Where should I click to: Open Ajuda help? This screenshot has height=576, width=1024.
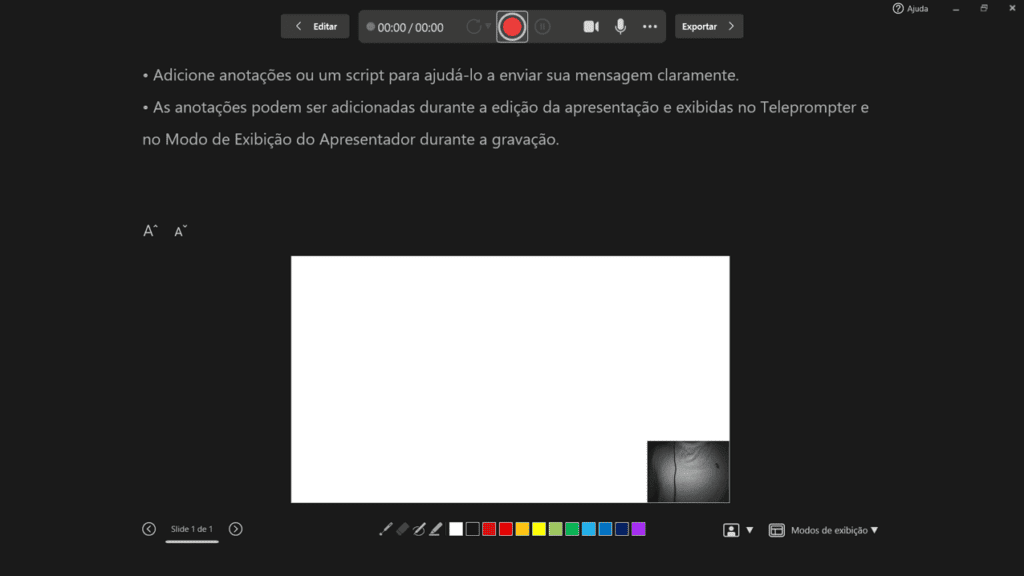pos(910,8)
